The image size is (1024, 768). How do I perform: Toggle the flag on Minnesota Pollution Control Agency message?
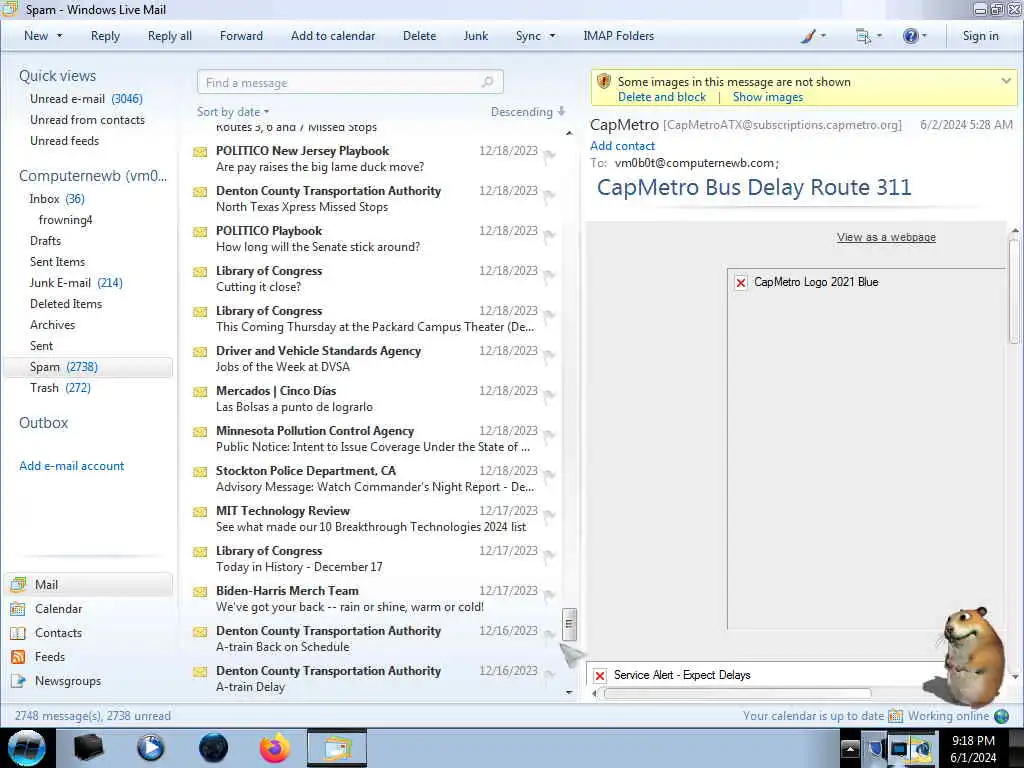[549, 435]
